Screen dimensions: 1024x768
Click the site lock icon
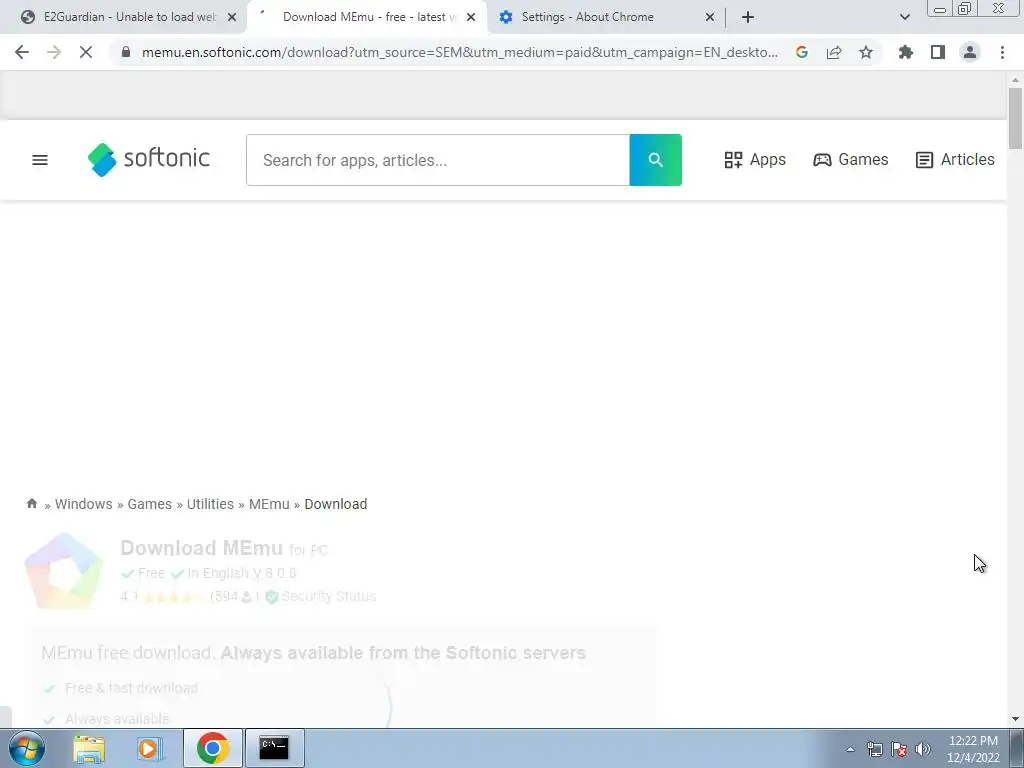pyautogui.click(x=126, y=52)
